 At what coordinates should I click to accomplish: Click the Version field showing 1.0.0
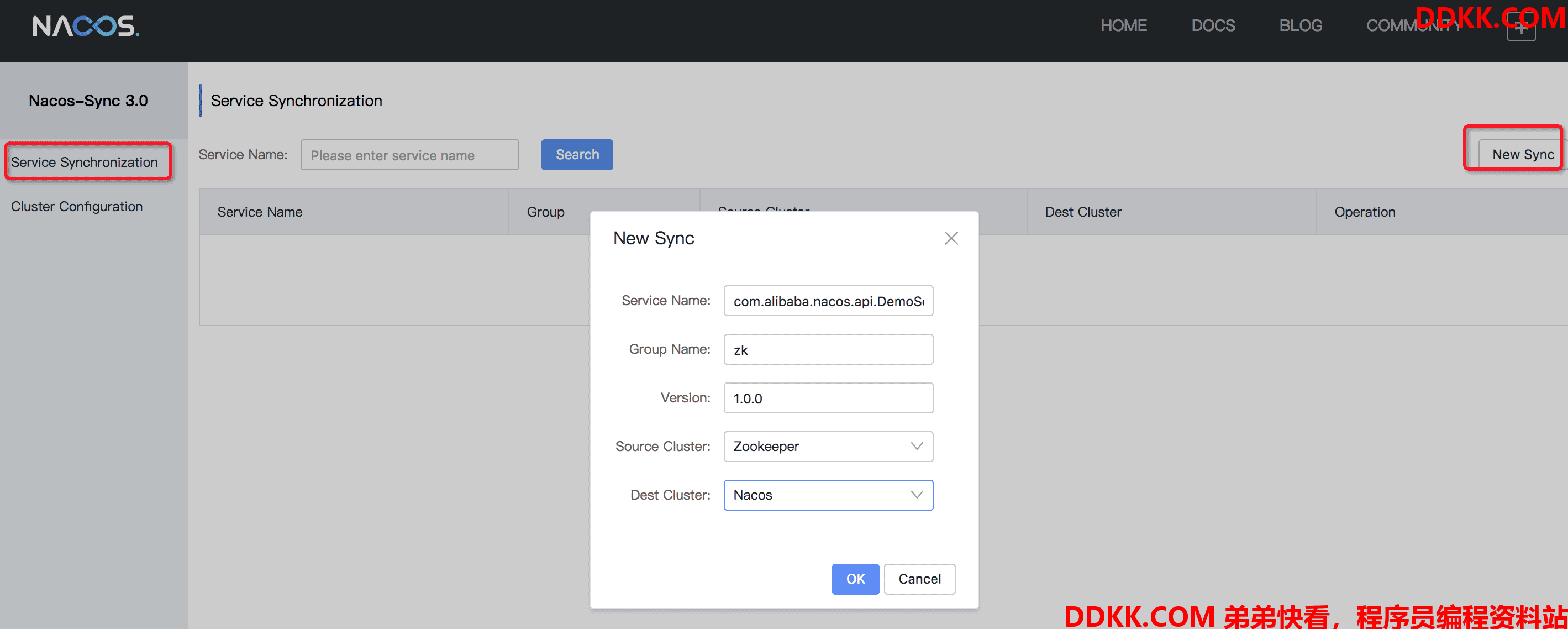pyautogui.click(x=828, y=398)
